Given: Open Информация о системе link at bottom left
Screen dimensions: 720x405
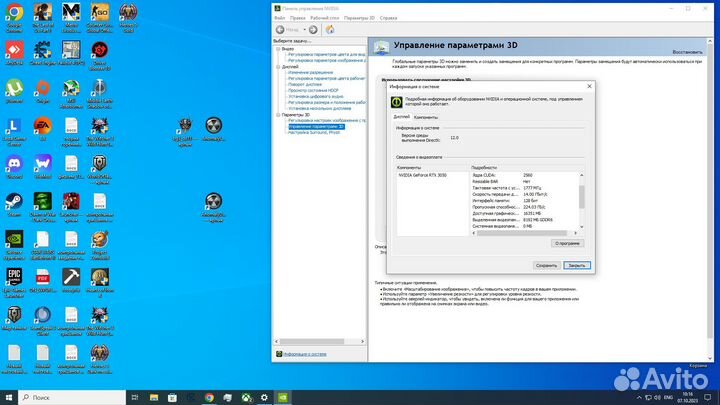Looking at the screenshot, I should (x=305, y=354).
